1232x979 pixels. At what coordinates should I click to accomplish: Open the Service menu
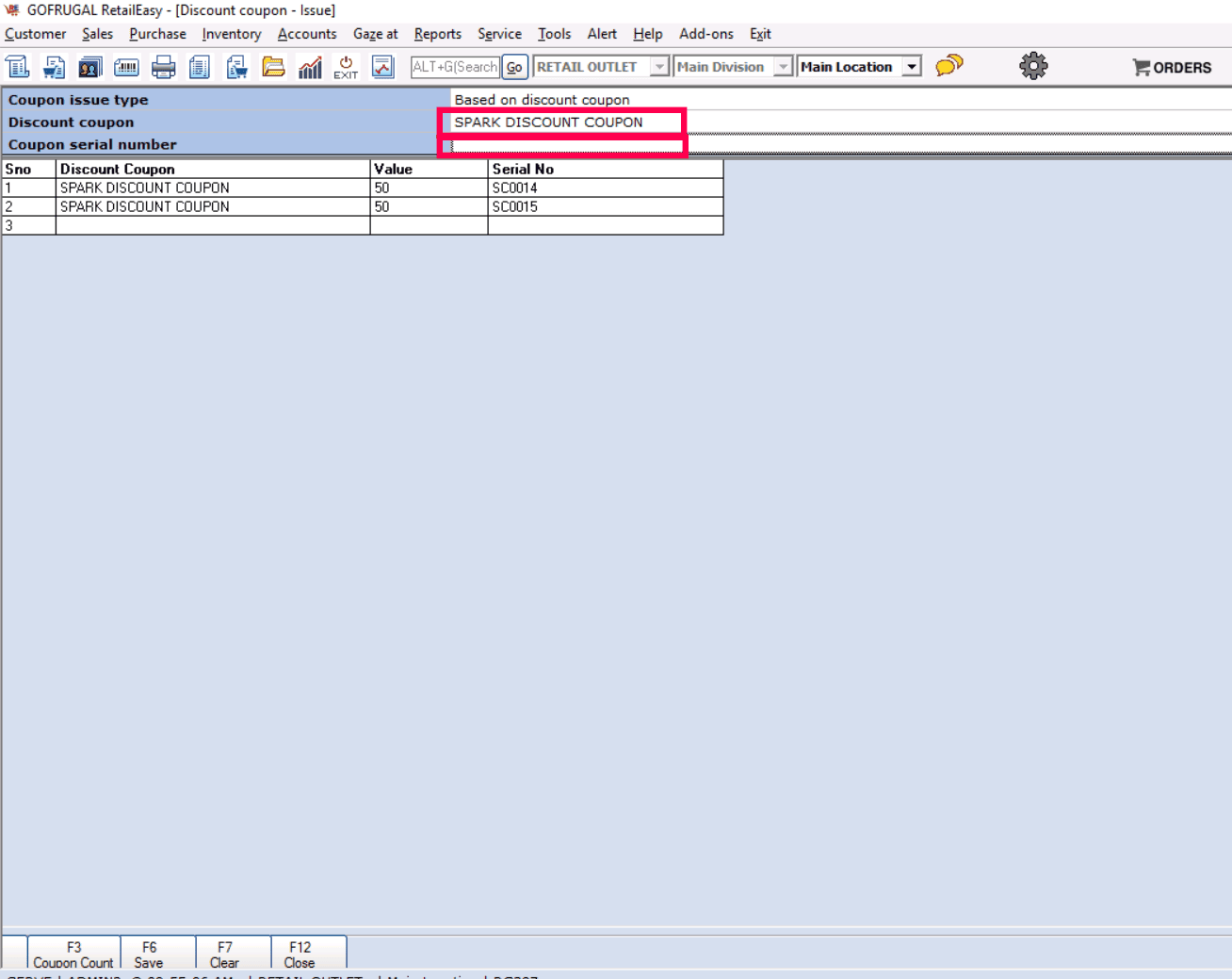499,34
